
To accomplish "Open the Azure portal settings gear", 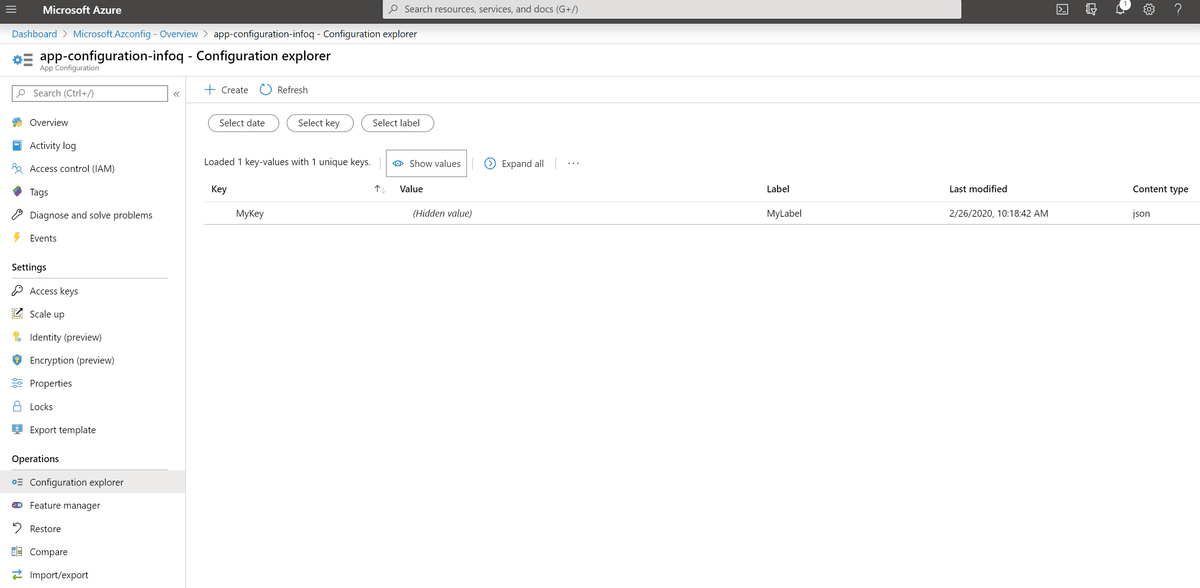I will point(1148,10).
